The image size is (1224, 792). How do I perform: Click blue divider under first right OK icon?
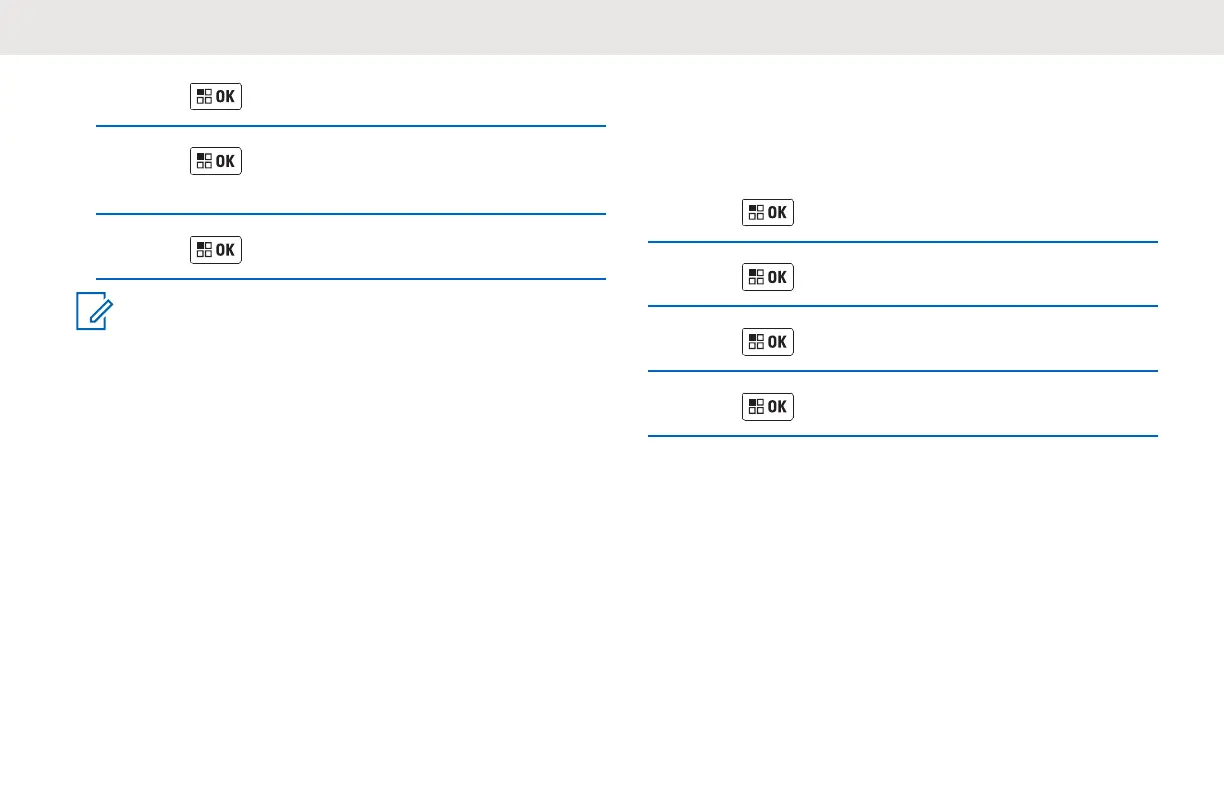click(903, 241)
